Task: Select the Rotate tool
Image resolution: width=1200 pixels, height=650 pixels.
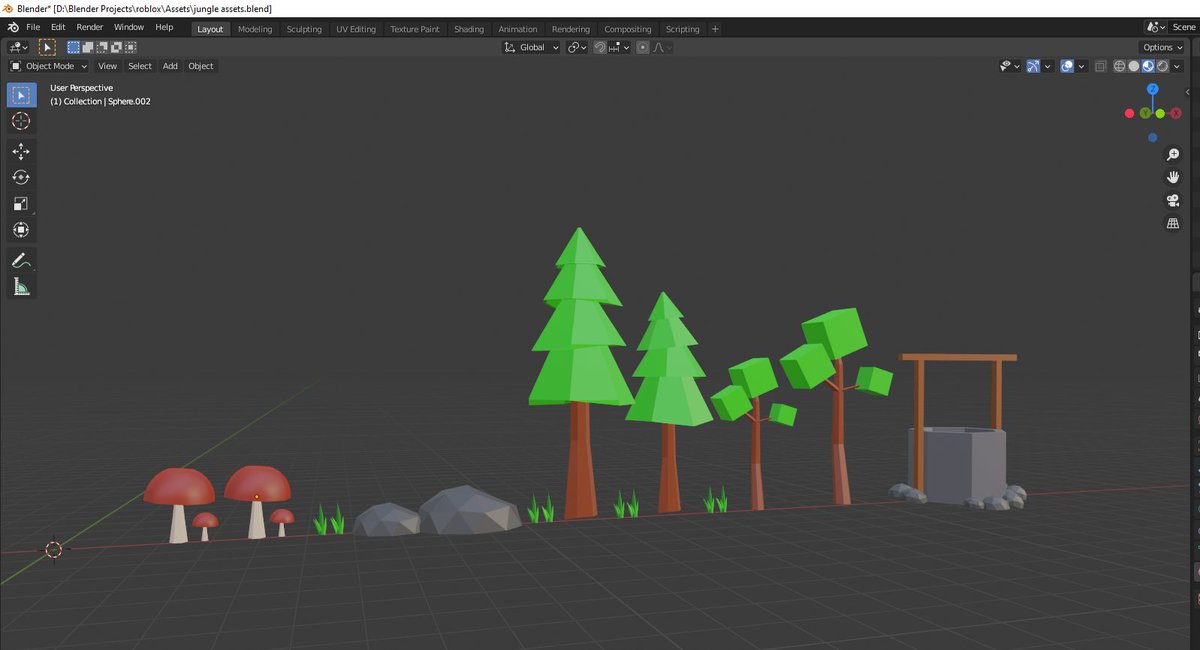Action: (21, 177)
